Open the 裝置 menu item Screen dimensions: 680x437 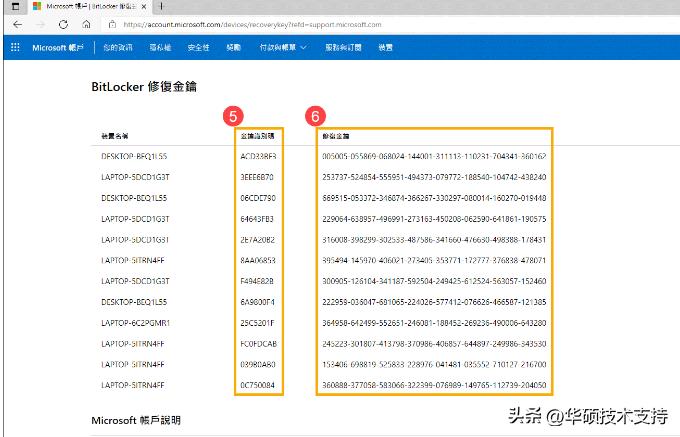pos(385,47)
